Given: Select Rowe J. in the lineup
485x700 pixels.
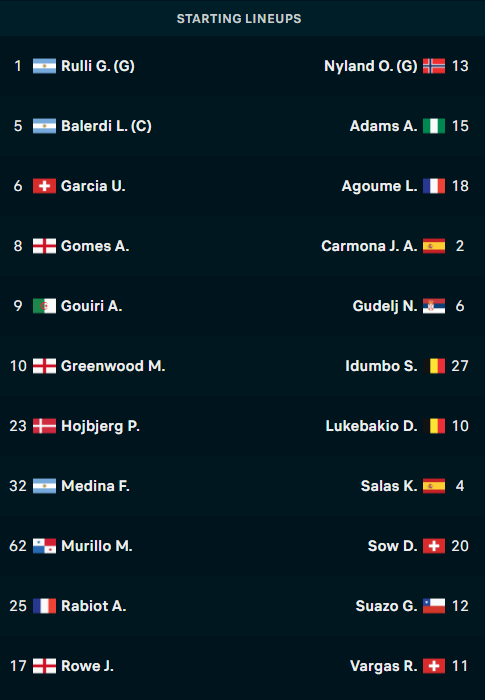Looking at the screenshot, I should (87, 666).
